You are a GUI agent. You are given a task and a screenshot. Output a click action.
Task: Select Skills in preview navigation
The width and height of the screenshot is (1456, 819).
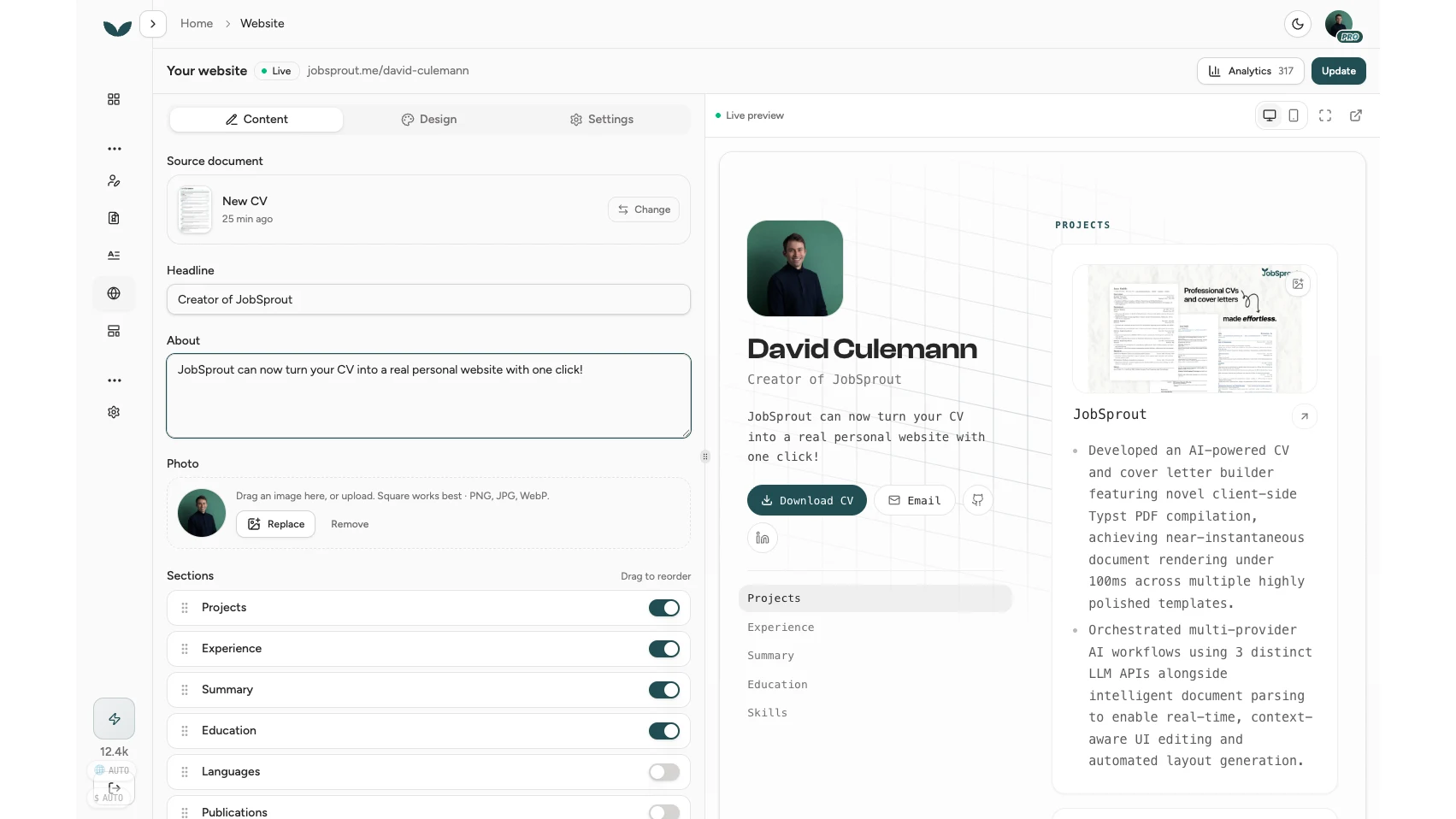[767, 713]
